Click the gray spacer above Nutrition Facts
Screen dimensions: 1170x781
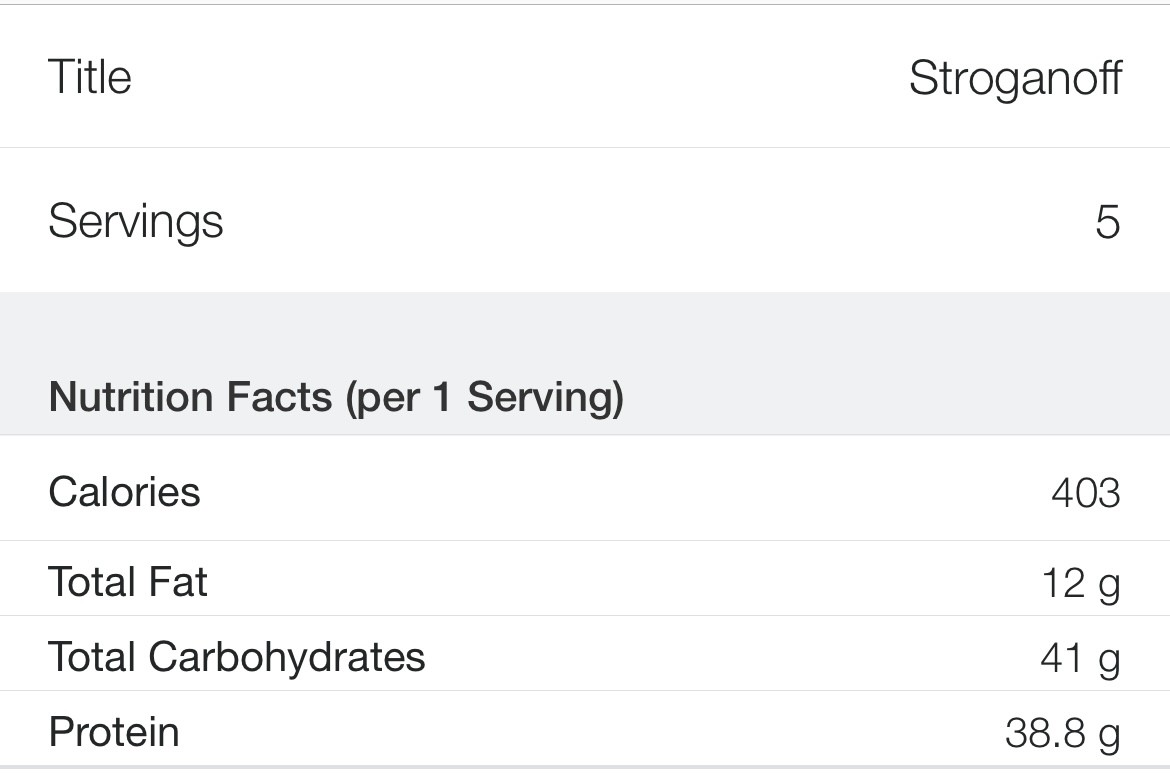click(x=585, y=325)
